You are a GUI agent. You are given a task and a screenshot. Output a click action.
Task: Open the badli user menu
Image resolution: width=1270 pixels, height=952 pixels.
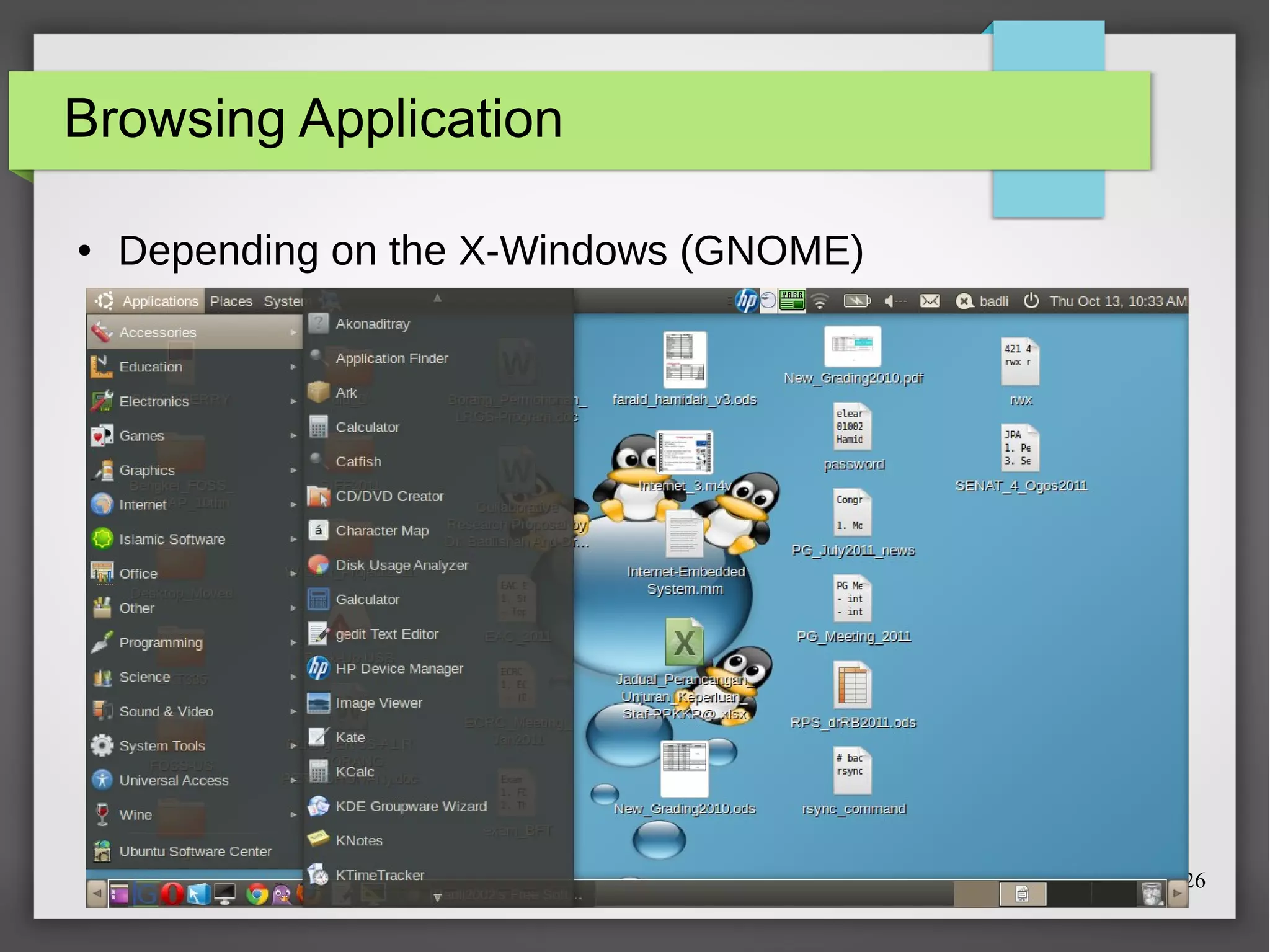click(982, 301)
